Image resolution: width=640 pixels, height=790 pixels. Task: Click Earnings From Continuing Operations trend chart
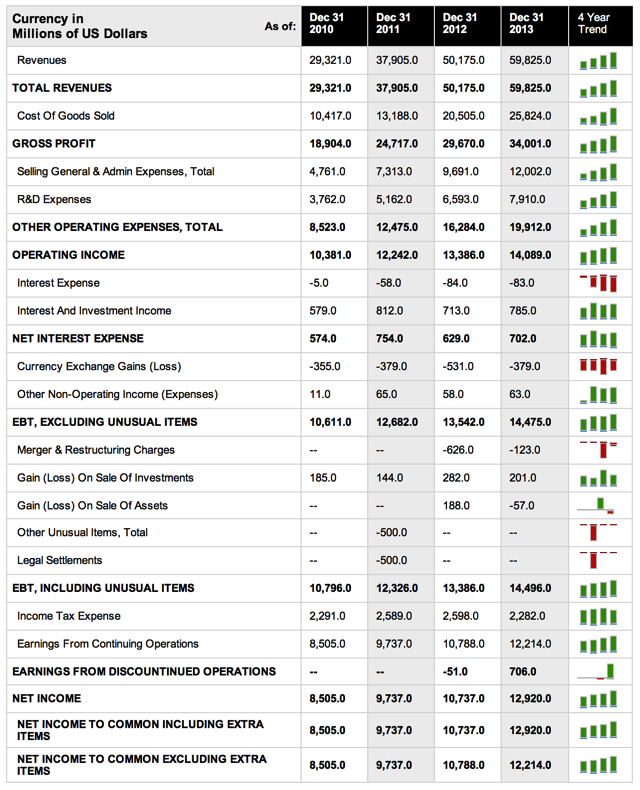click(598, 644)
